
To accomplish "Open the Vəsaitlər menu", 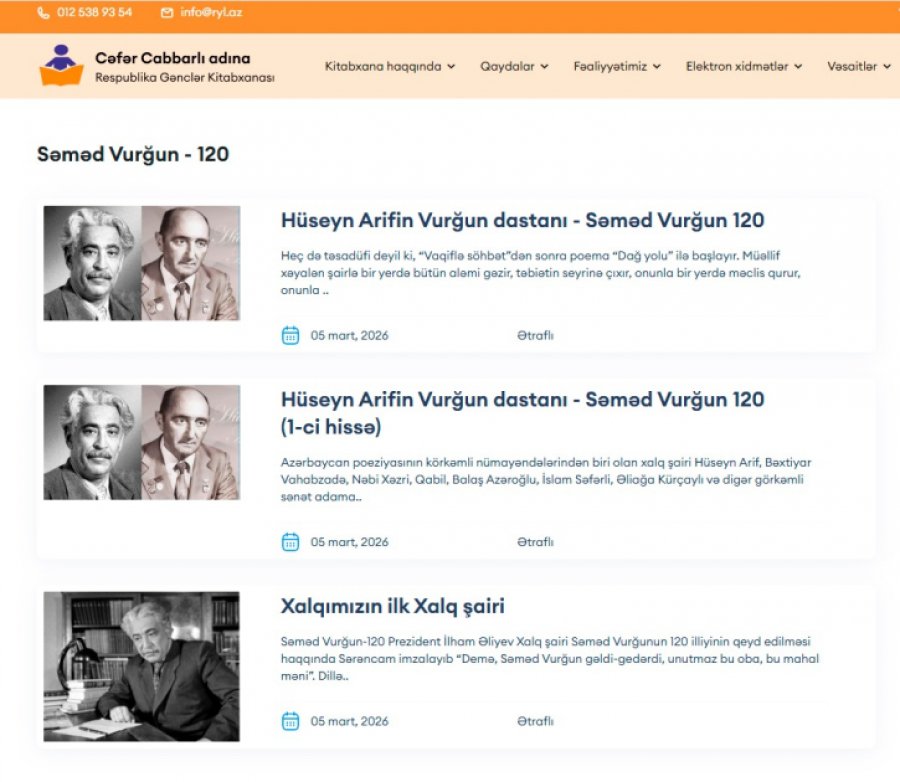I will [859, 66].
